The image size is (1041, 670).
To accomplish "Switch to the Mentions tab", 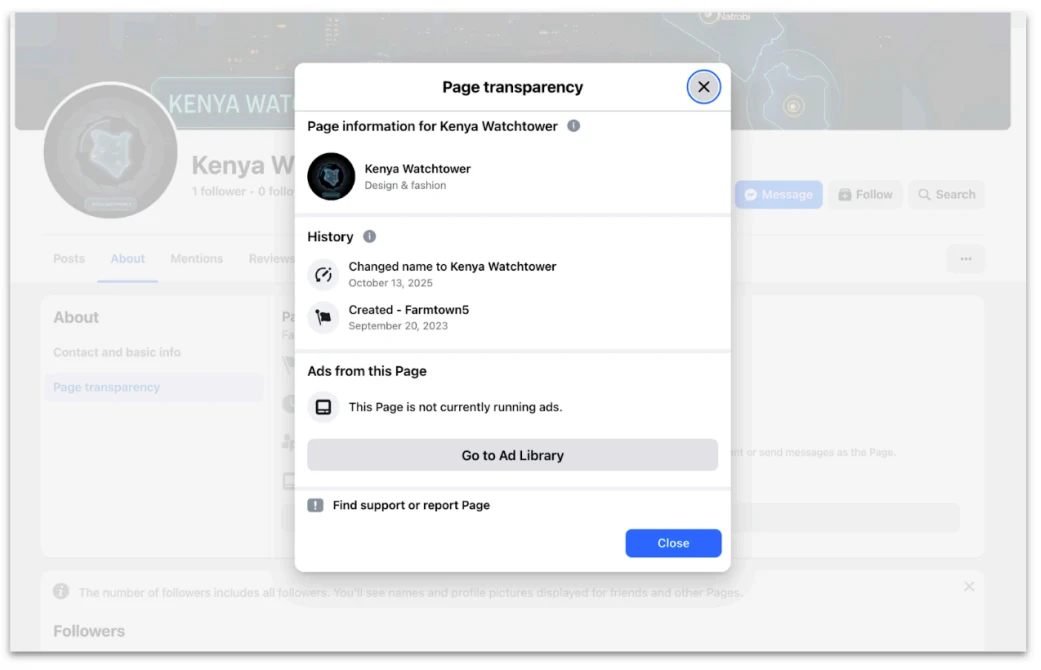I will [197, 258].
